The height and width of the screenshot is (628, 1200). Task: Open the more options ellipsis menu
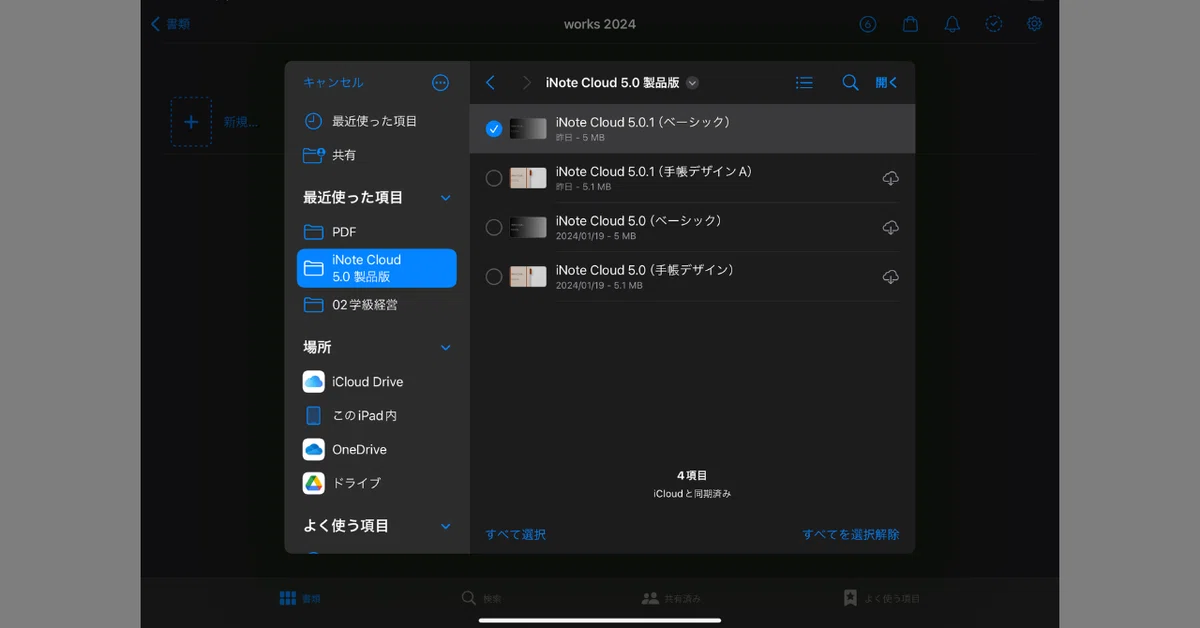click(x=440, y=83)
